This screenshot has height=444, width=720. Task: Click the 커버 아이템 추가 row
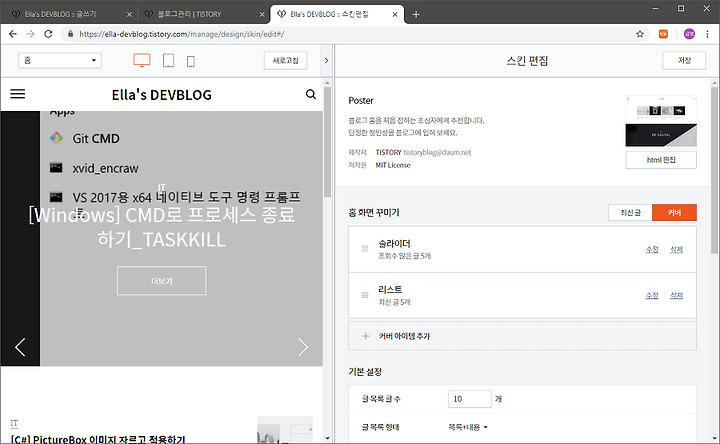[522, 336]
